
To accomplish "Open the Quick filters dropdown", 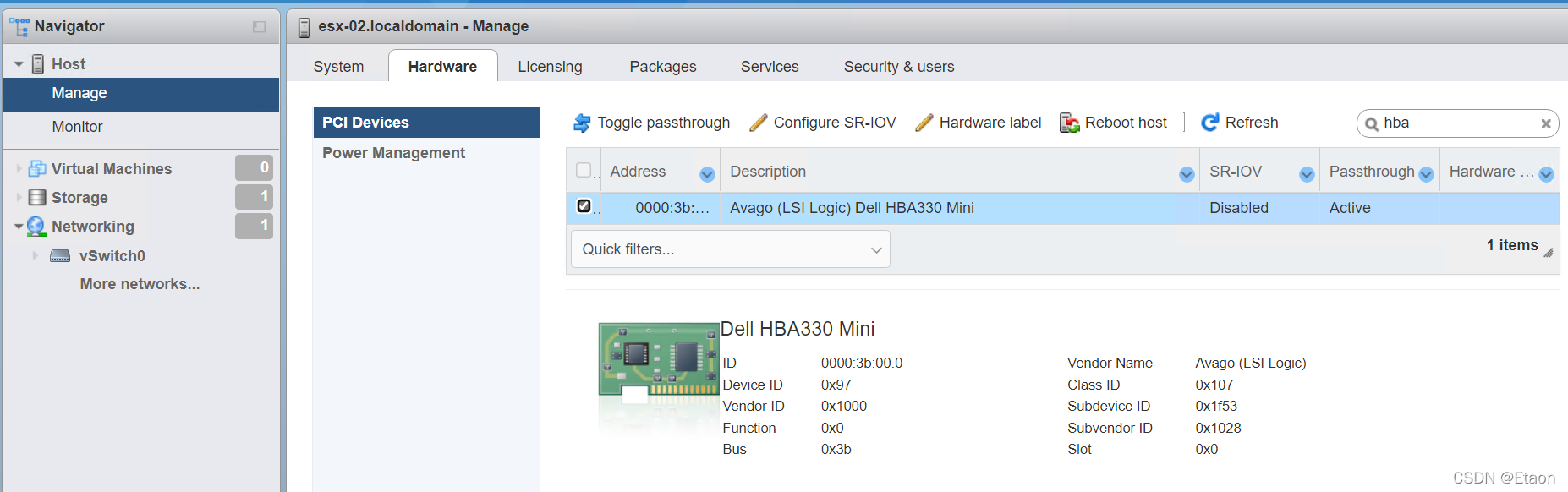I will click(x=731, y=249).
